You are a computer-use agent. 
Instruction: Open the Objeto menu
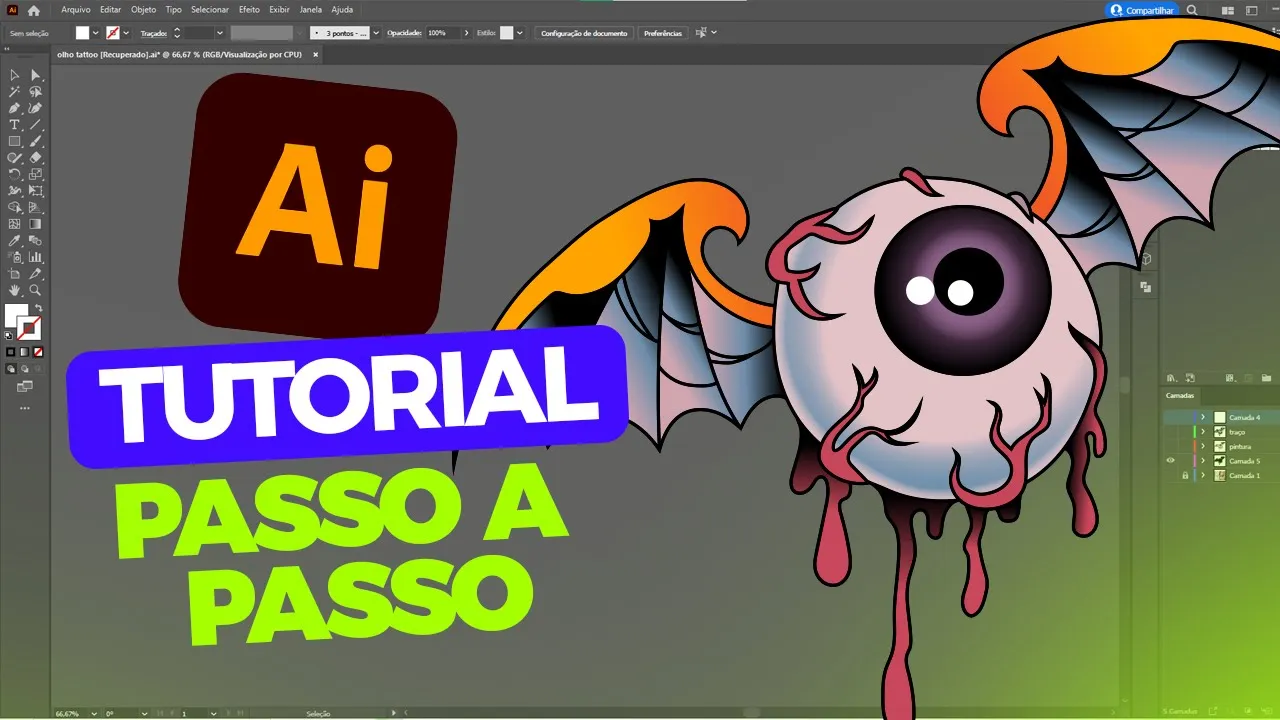coord(144,9)
